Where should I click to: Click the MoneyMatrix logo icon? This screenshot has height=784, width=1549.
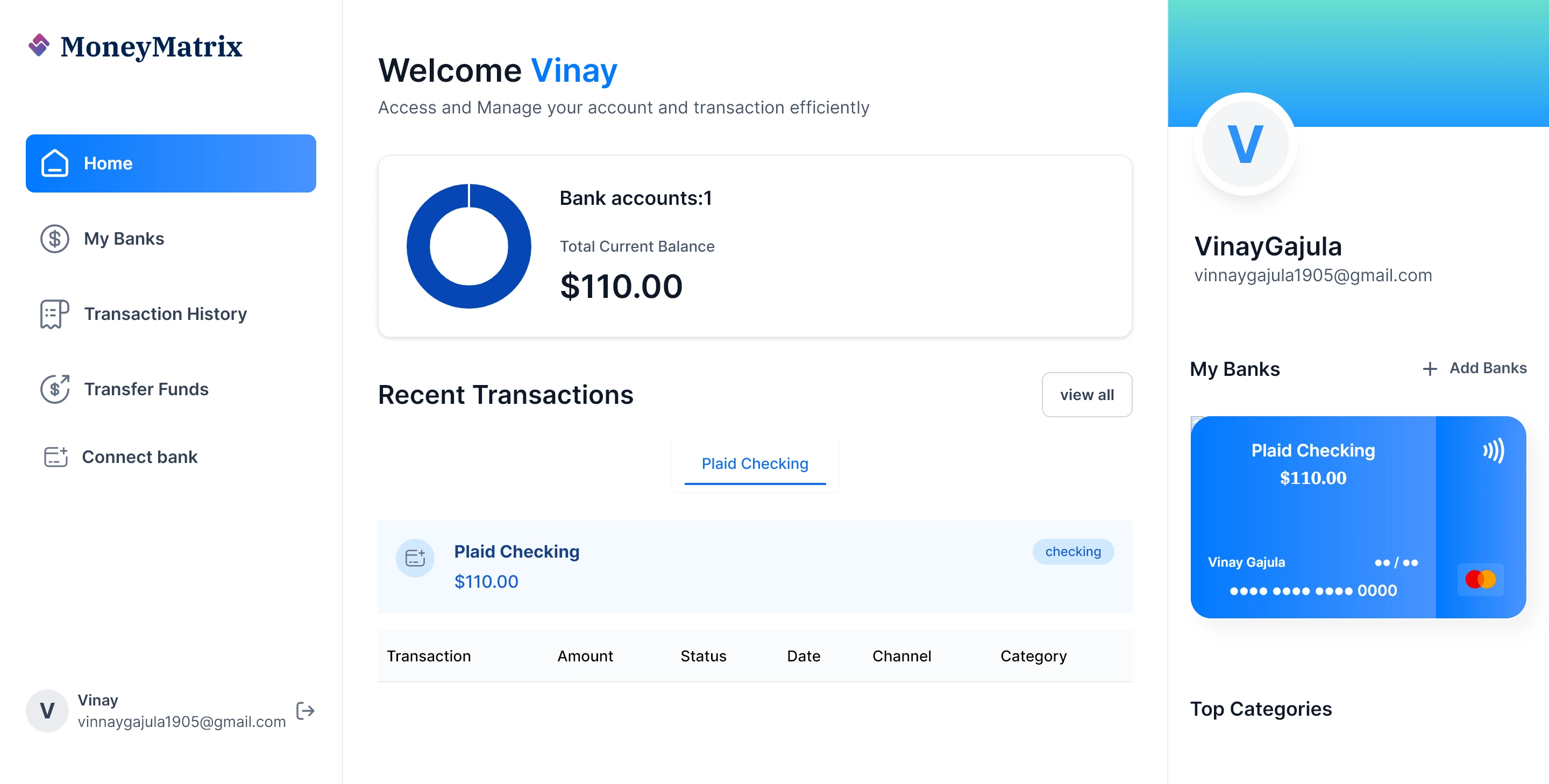(39, 46)
